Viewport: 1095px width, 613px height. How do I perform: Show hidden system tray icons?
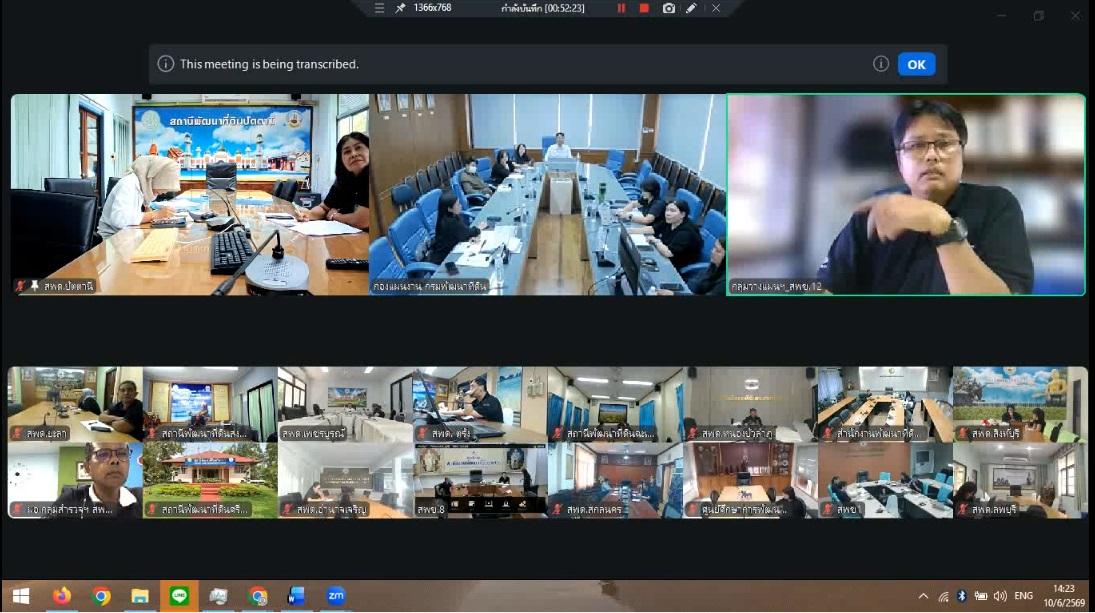point(923,596)
